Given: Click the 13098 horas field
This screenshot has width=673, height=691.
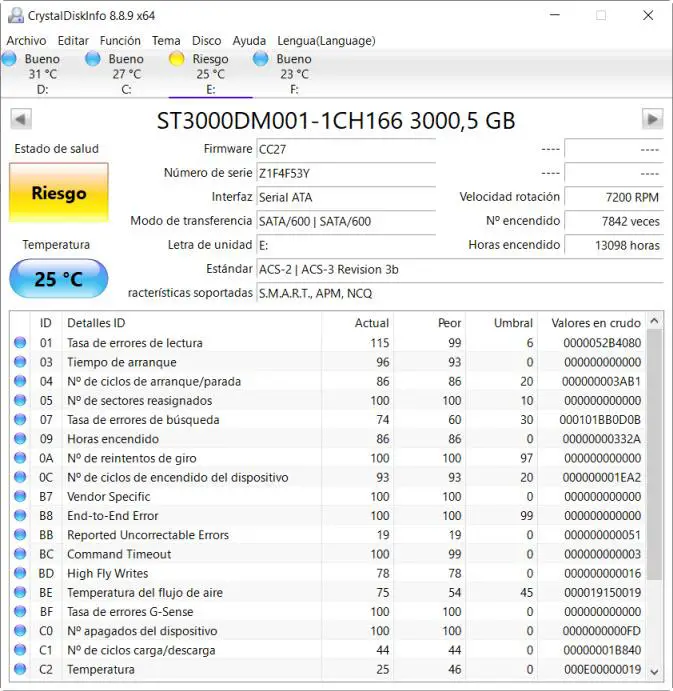Looking at the screenshot, I should point(614,245).
